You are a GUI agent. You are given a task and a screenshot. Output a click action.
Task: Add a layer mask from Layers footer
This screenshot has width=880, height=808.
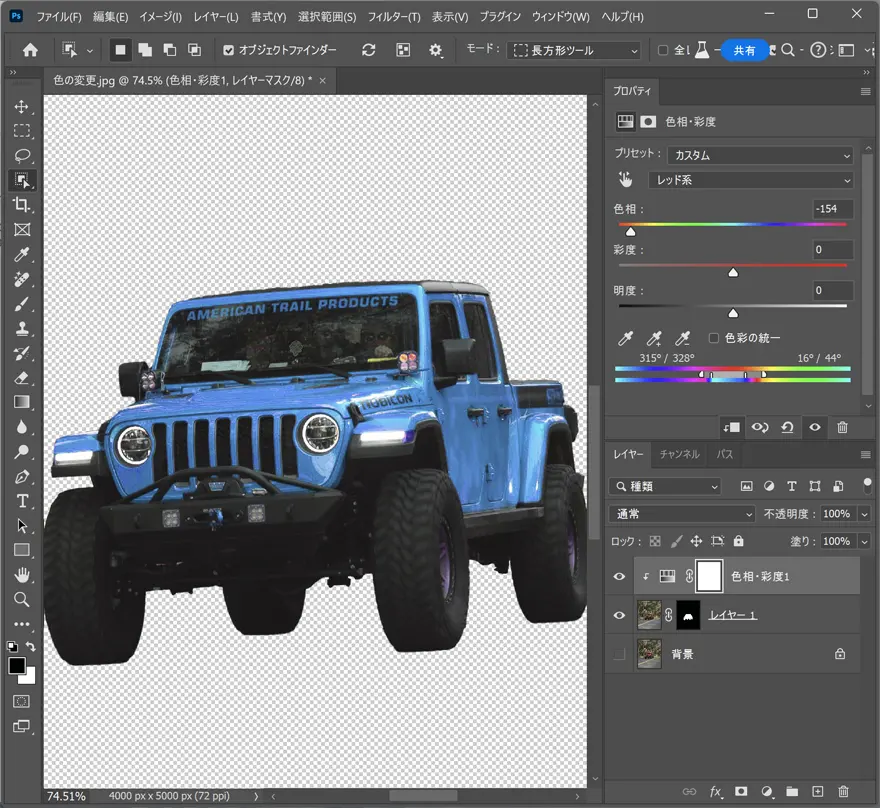point(741,791)
